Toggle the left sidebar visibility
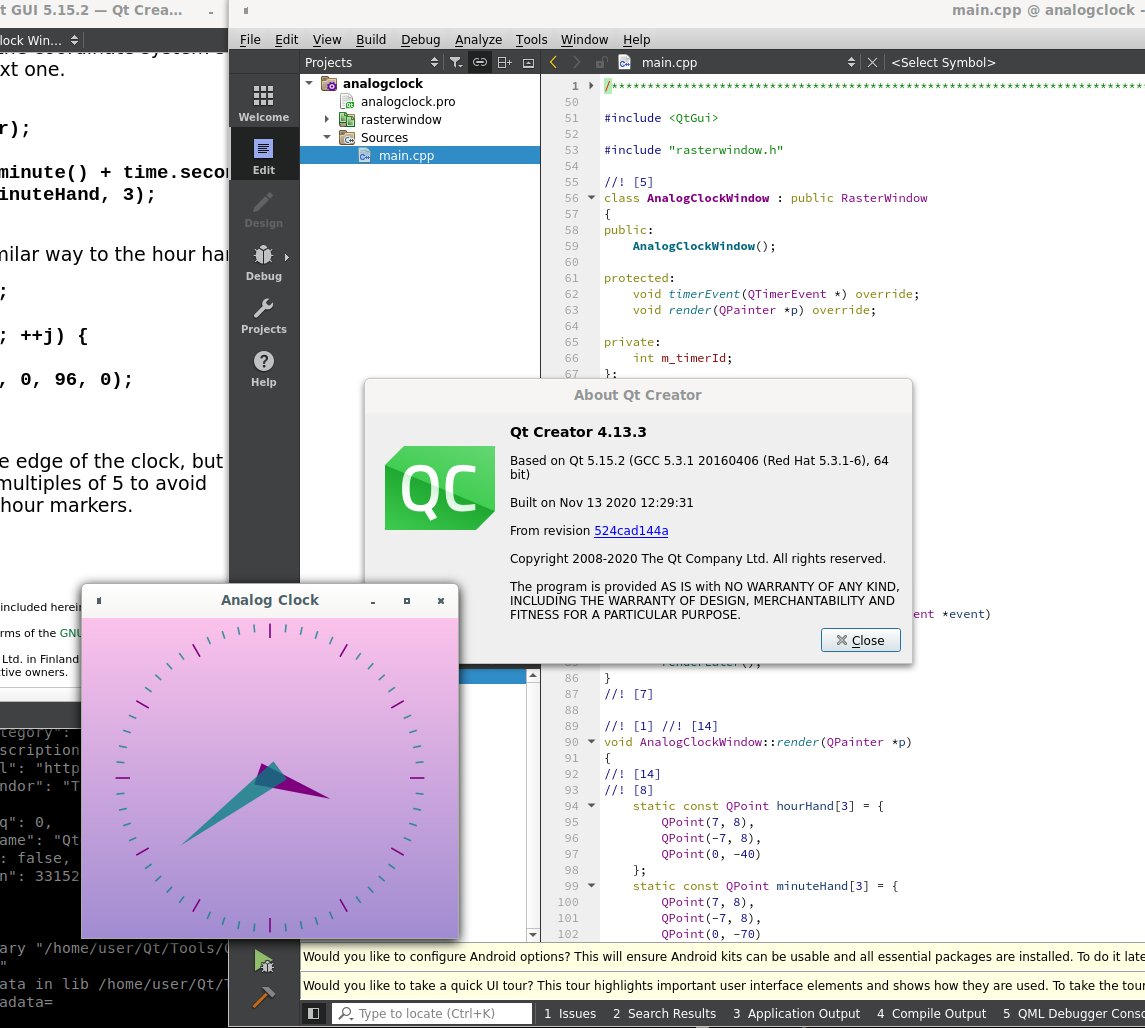 pyautogui.click(x=313, y=1013)
